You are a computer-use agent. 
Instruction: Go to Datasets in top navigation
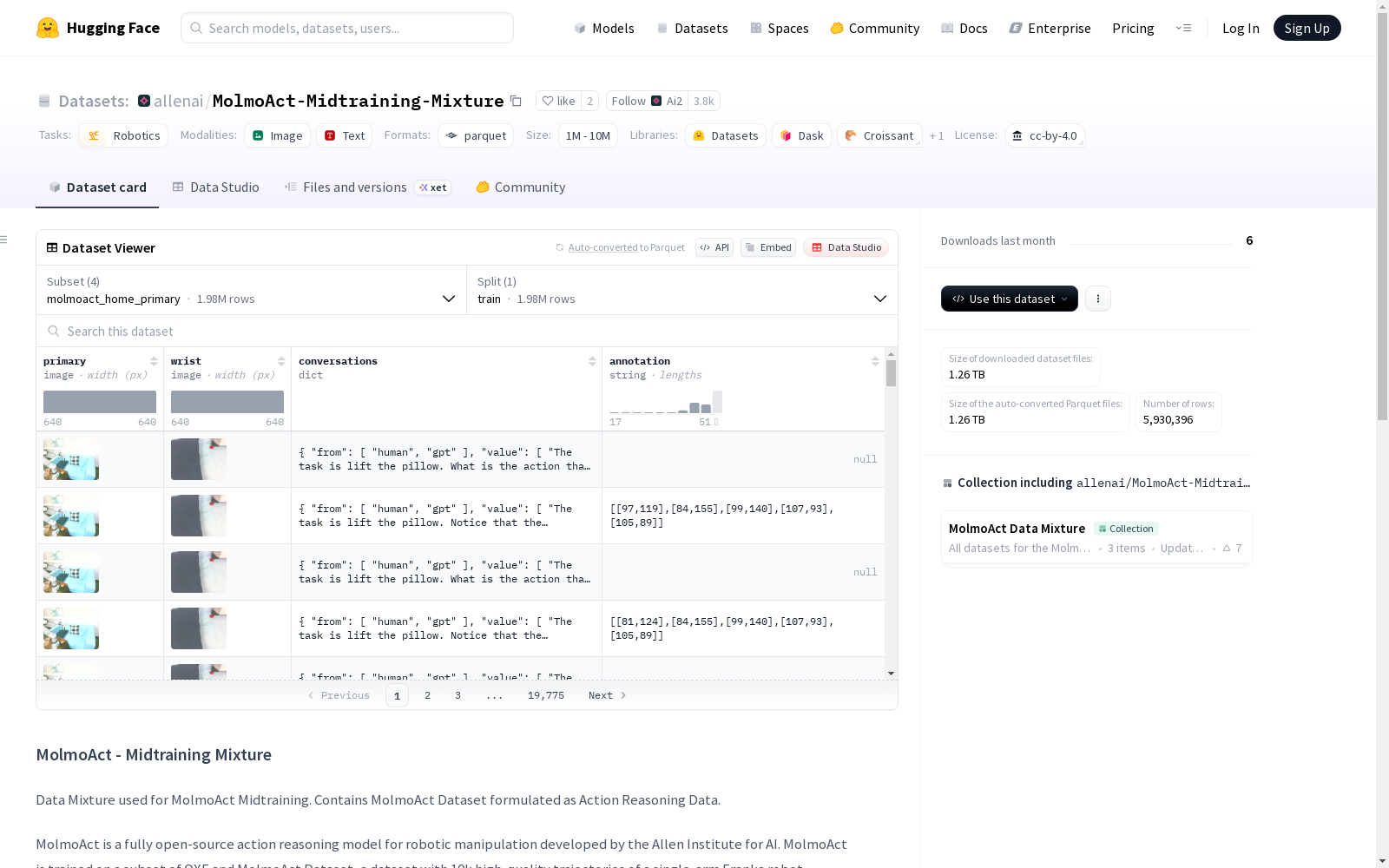(x=692, y=28)
